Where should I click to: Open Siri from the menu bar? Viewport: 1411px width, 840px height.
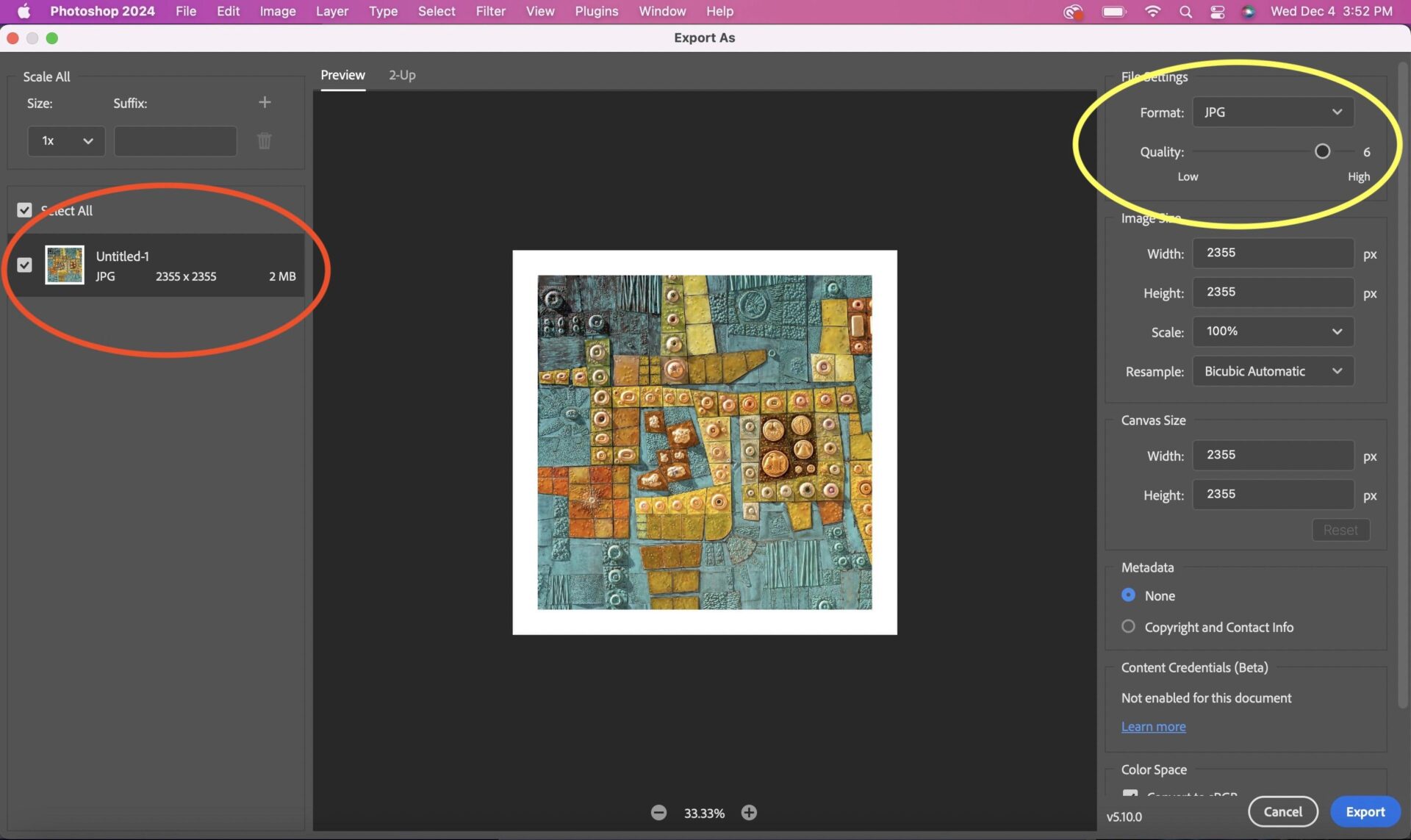pos(1248,11)
